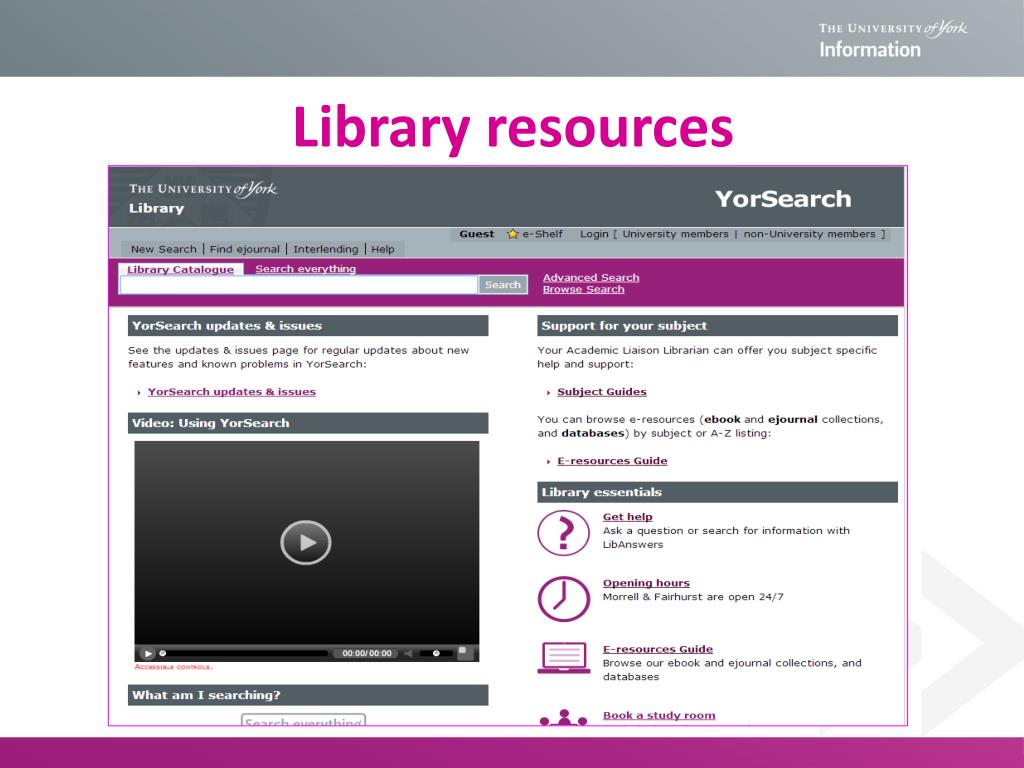The height and width of the screenshot is (768, 1024).
Task: Open the E-resources Guide link in Library essentials
Action: click(x=658, y=649)
